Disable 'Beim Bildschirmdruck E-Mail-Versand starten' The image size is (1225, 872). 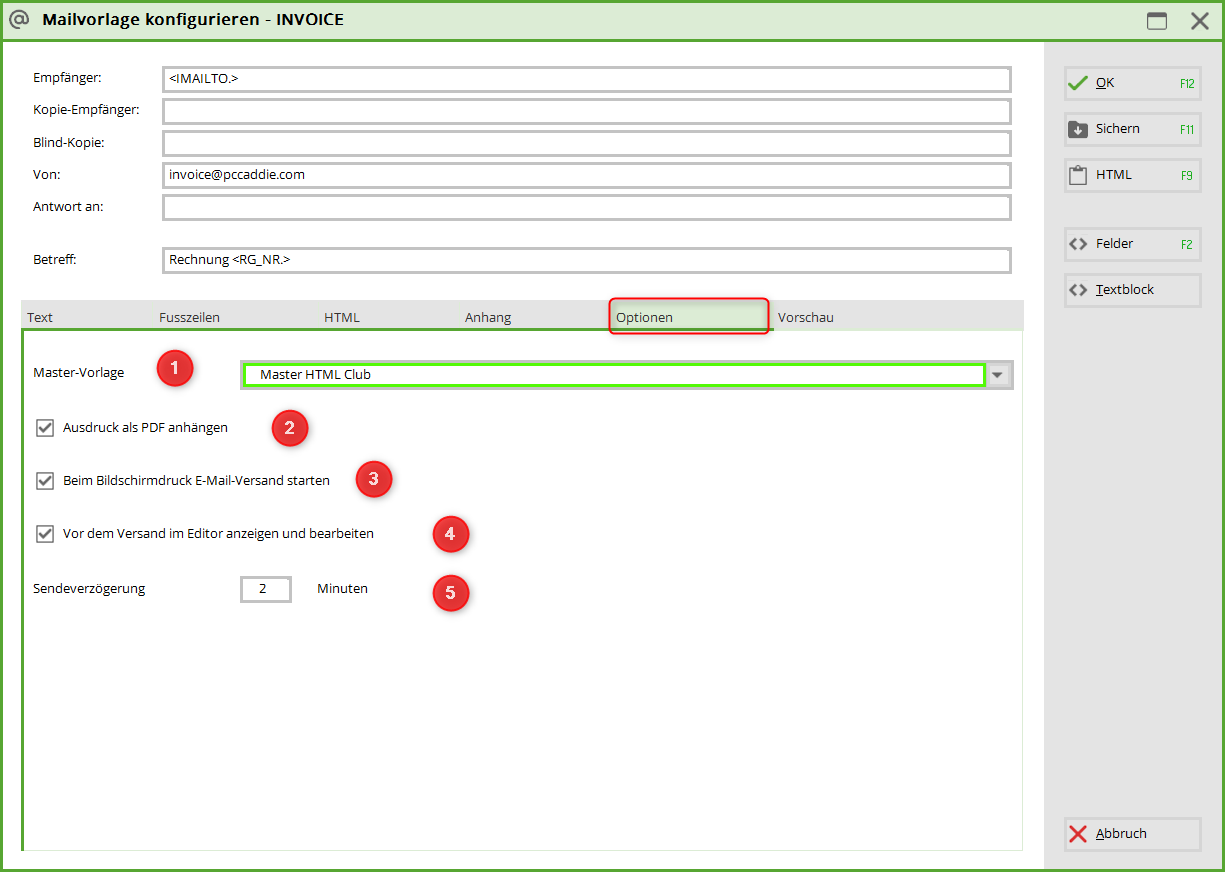coord(45,481)
